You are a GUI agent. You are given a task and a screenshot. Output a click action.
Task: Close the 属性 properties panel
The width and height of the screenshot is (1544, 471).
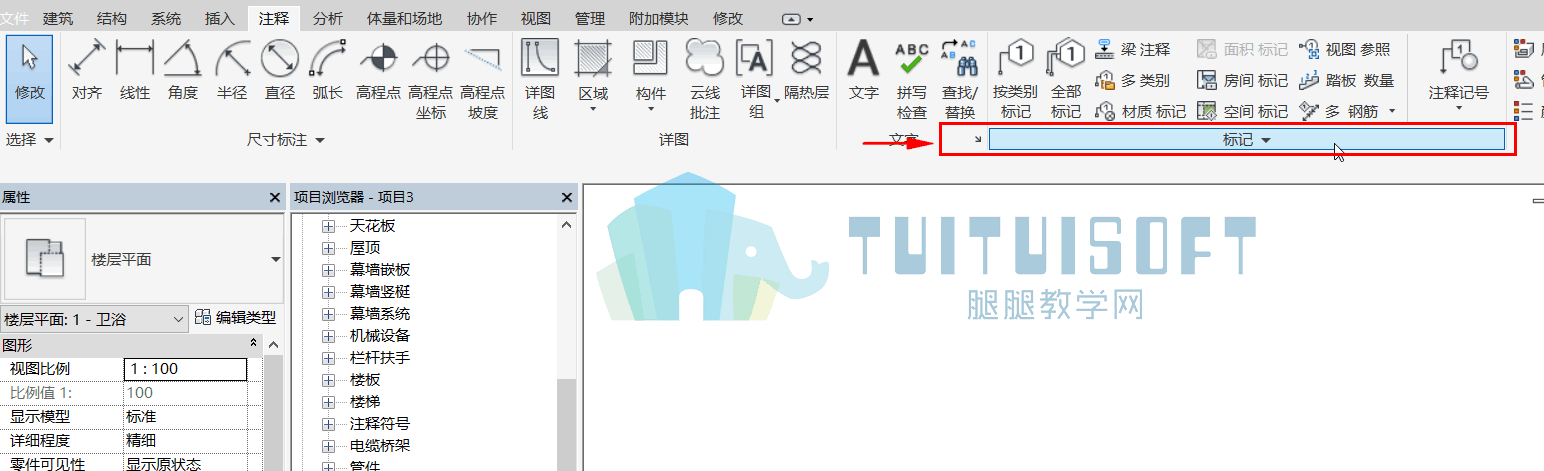pyautogui.click(x=274, y=197)
